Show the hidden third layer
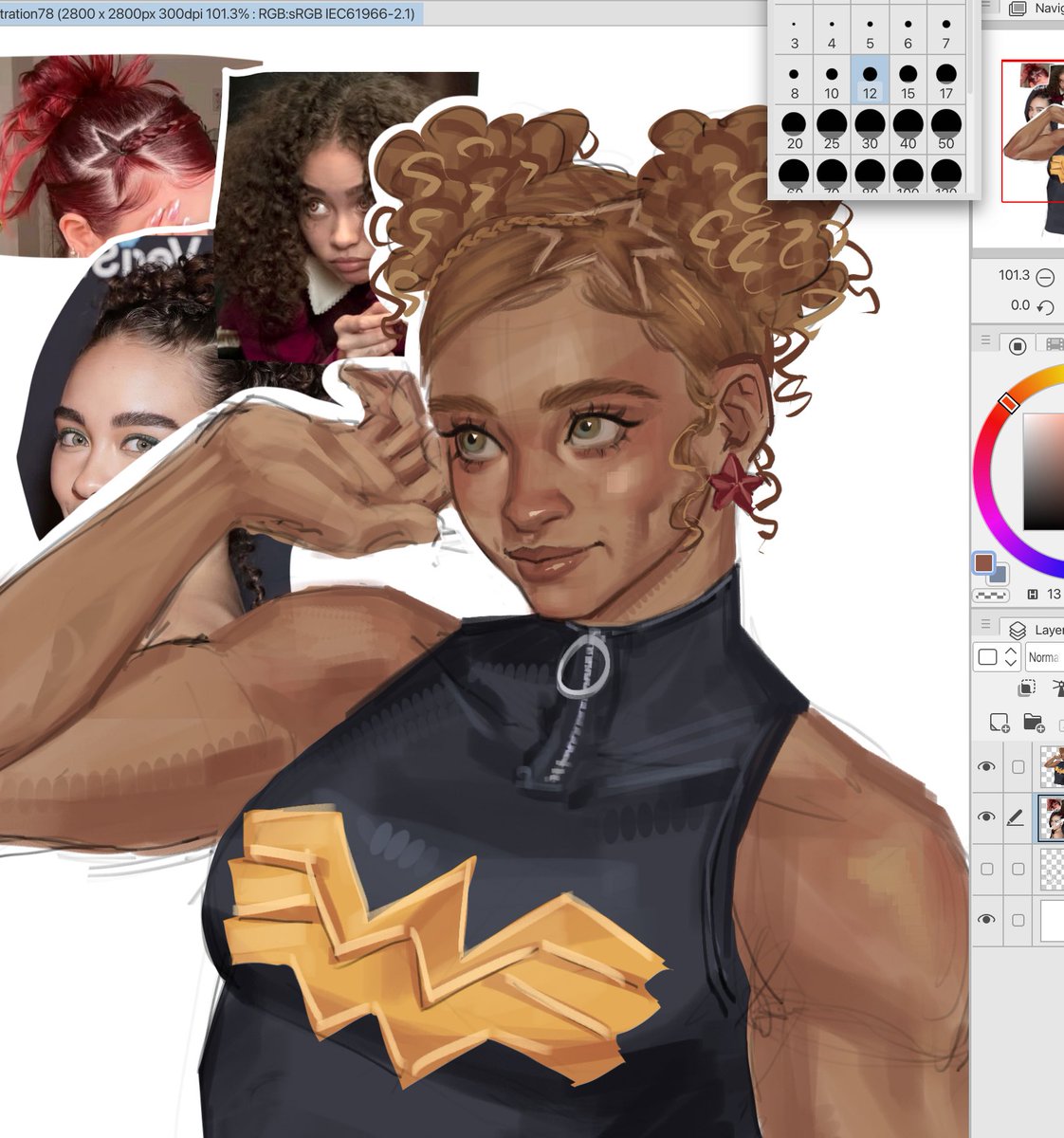Screen dimensions: 1064x1138 [x=986, y=869]
